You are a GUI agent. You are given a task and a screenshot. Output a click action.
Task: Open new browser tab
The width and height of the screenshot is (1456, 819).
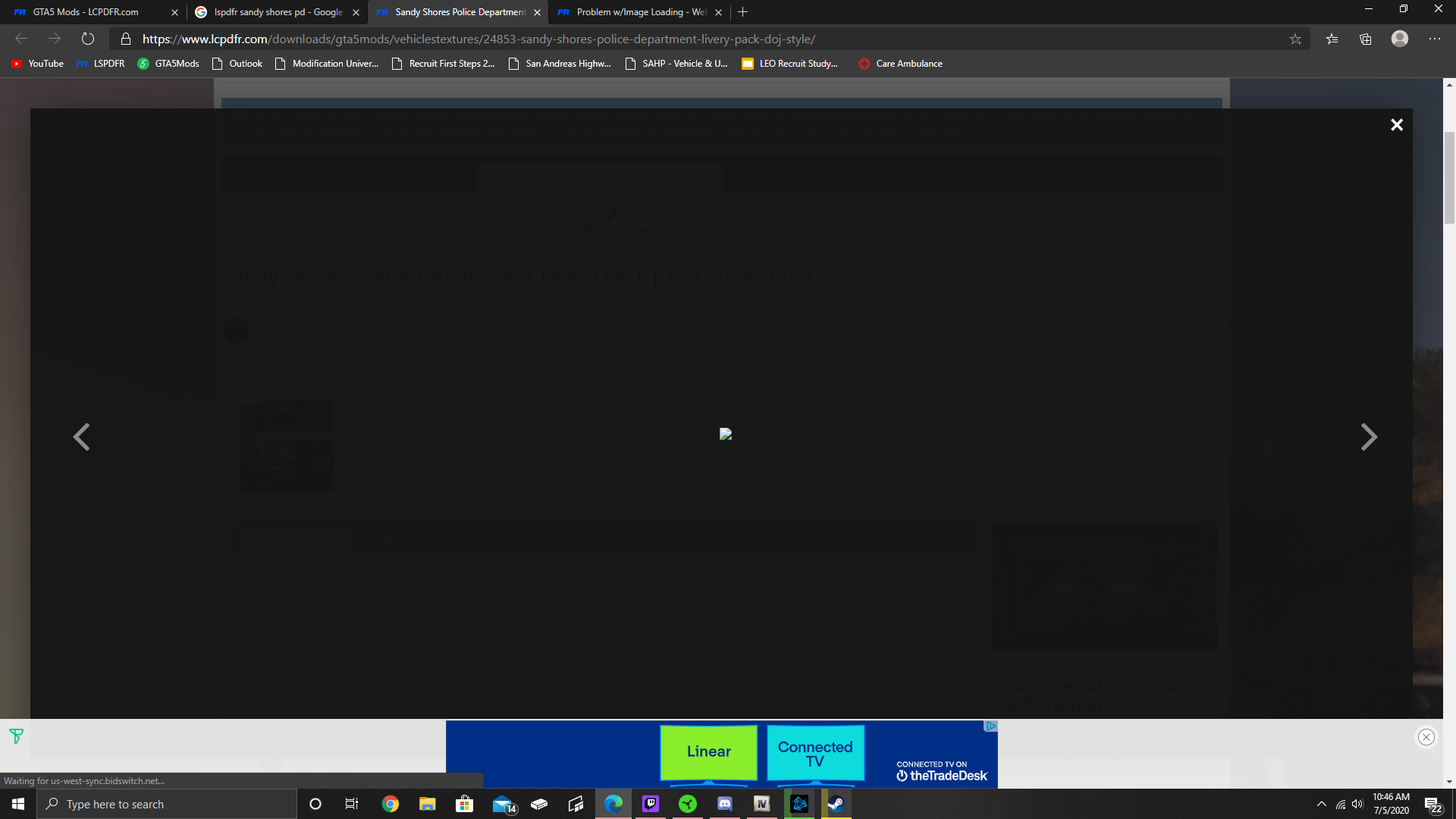click(742, 12)
